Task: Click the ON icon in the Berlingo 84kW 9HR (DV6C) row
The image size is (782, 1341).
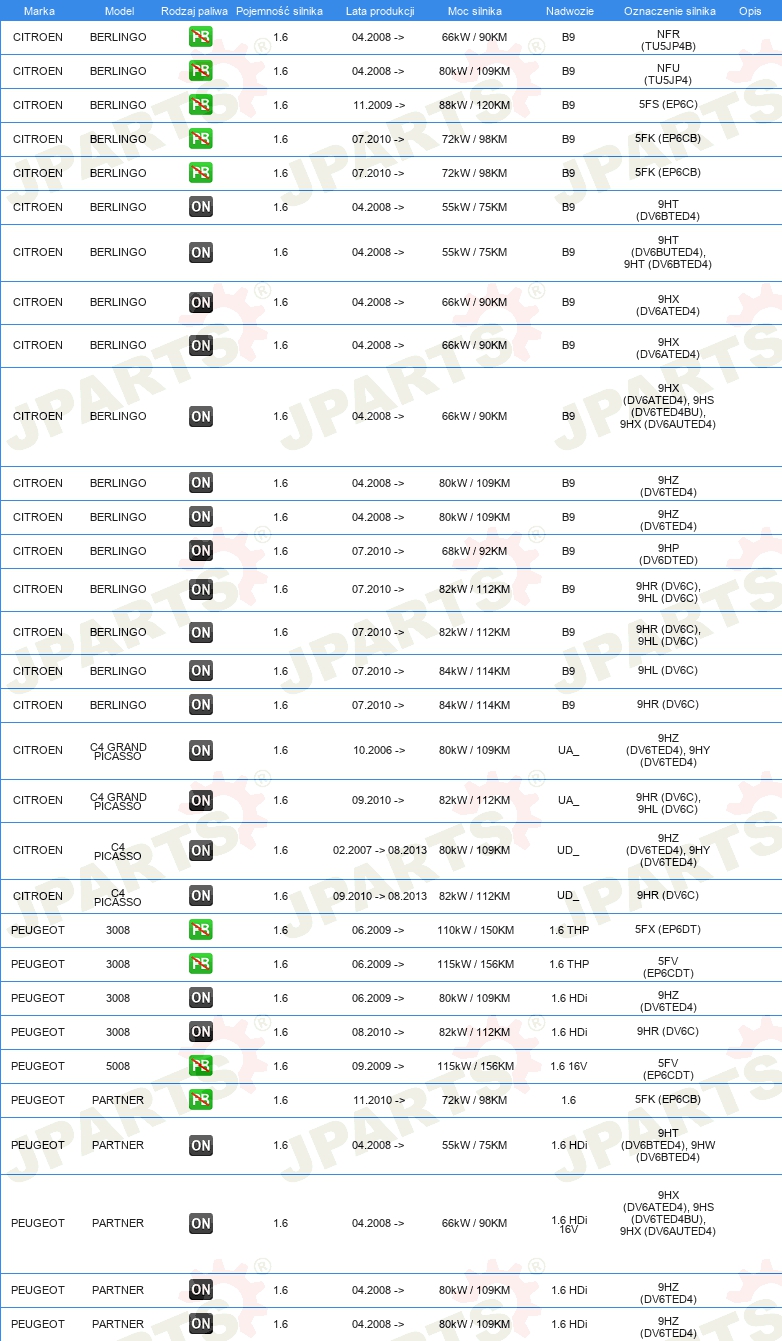Action: point(200,705)
